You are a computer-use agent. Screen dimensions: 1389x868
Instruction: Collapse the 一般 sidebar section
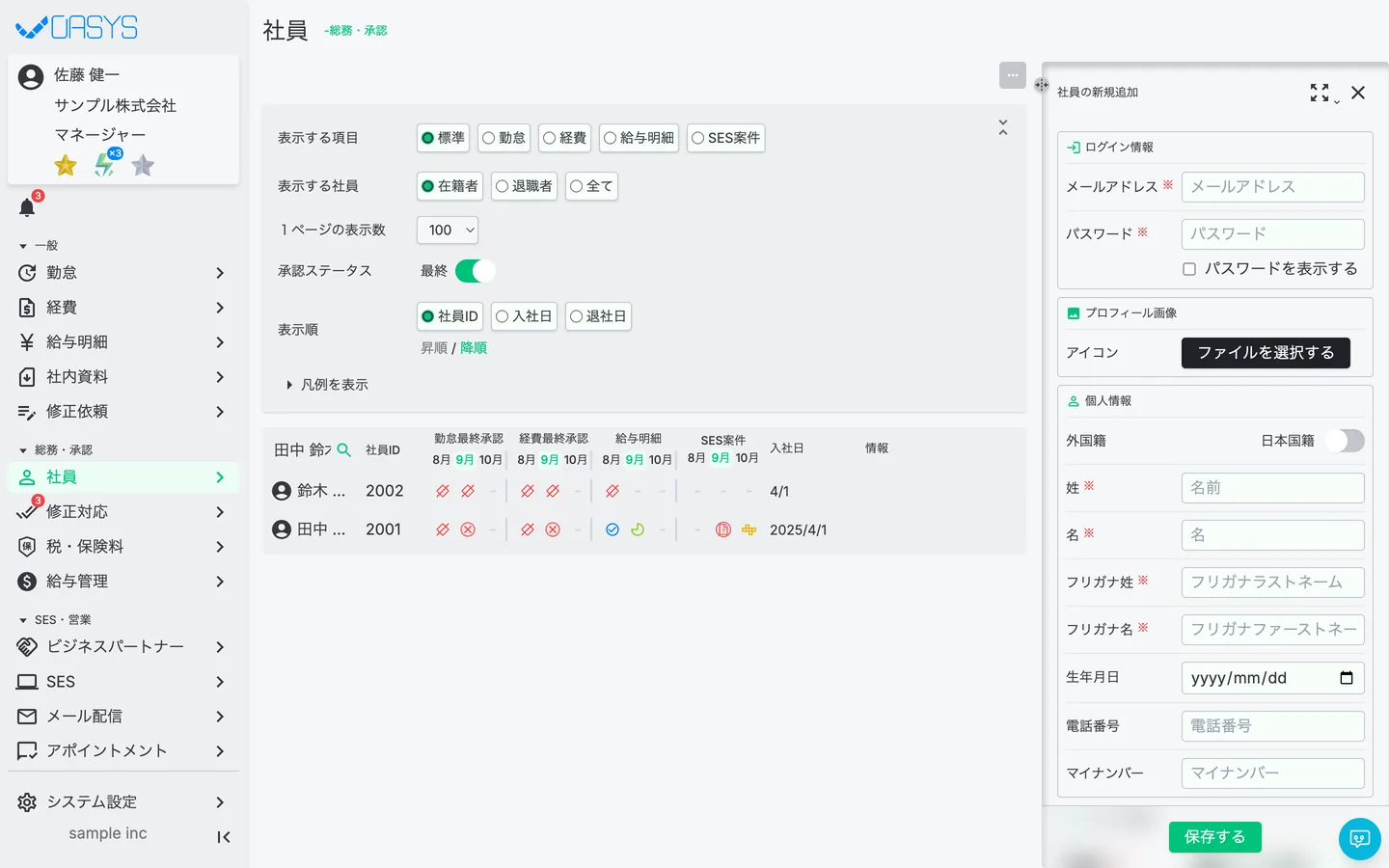(39, 246)
